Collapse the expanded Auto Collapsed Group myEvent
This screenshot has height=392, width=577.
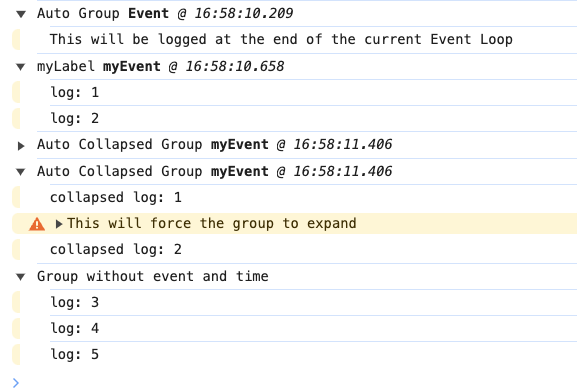point(21,172)
